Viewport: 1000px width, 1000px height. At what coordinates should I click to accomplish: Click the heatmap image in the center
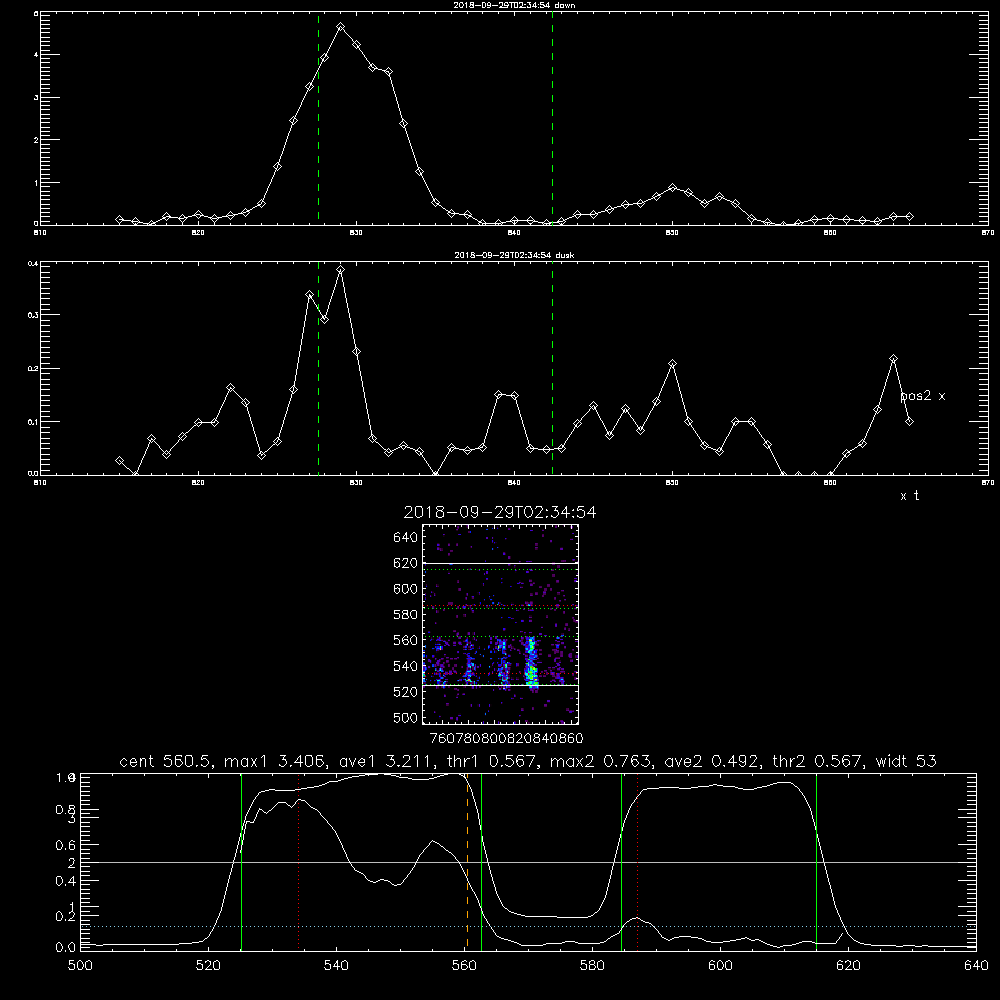500,624
